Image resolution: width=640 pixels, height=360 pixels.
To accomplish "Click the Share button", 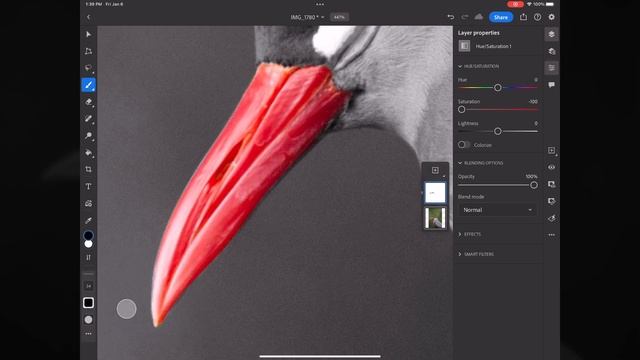I will [501, 17].
